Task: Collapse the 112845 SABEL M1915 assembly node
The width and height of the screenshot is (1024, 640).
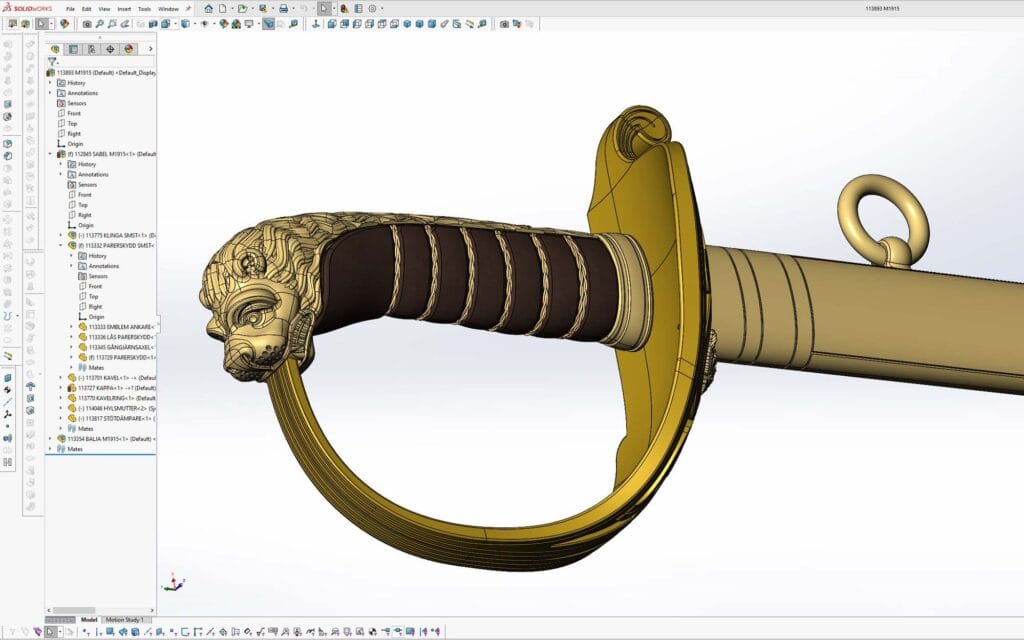Action: 50,154
